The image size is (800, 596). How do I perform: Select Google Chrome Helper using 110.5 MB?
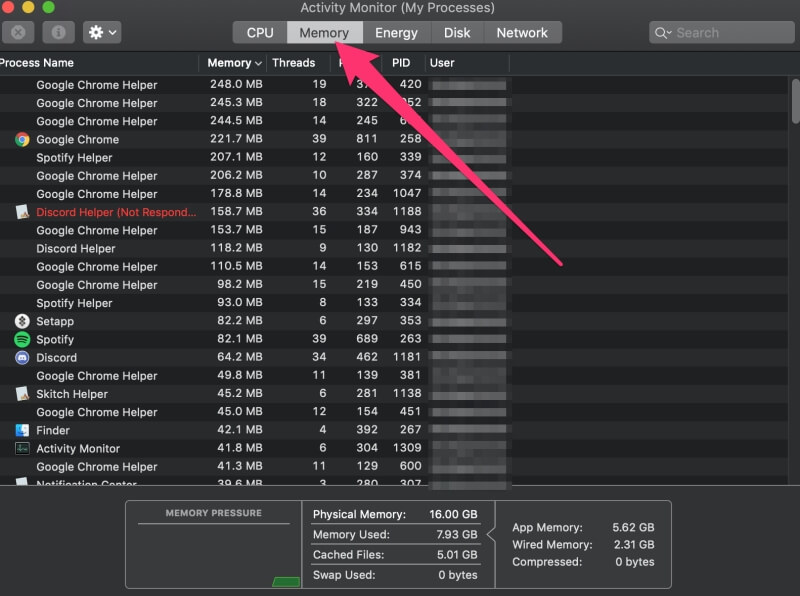point(96,267)
